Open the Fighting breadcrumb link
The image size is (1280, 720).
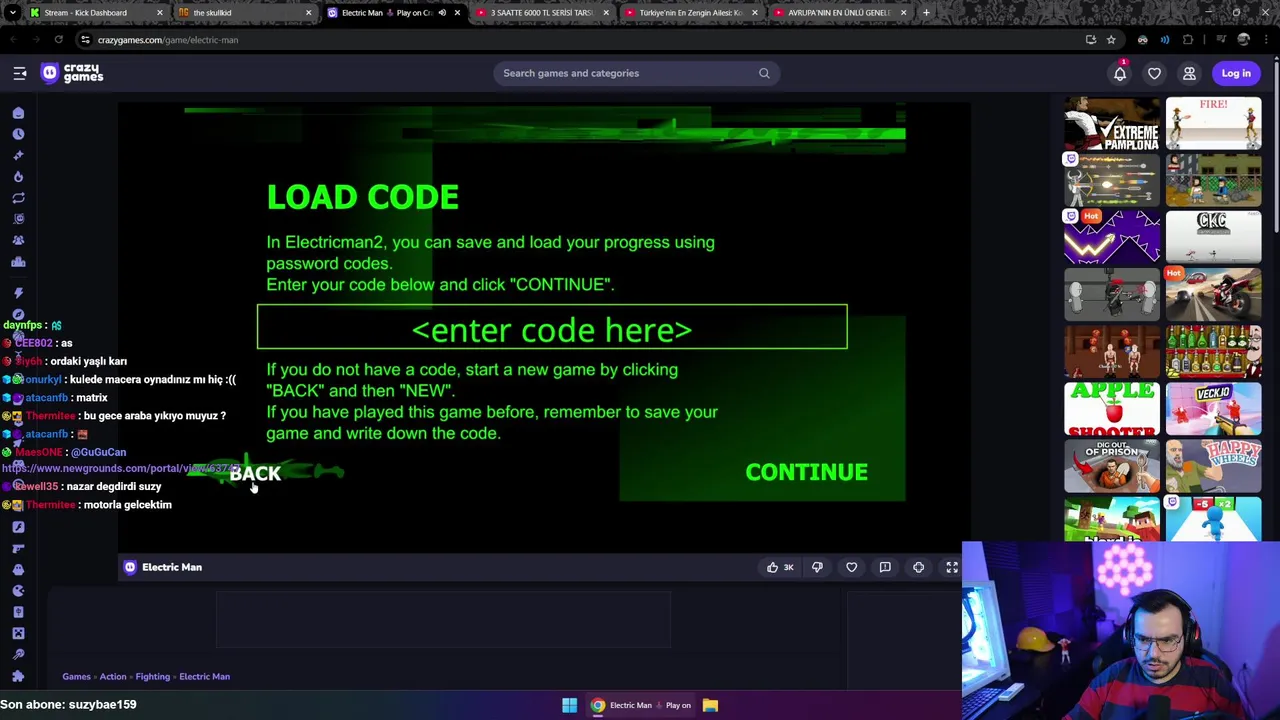point(153,677)
